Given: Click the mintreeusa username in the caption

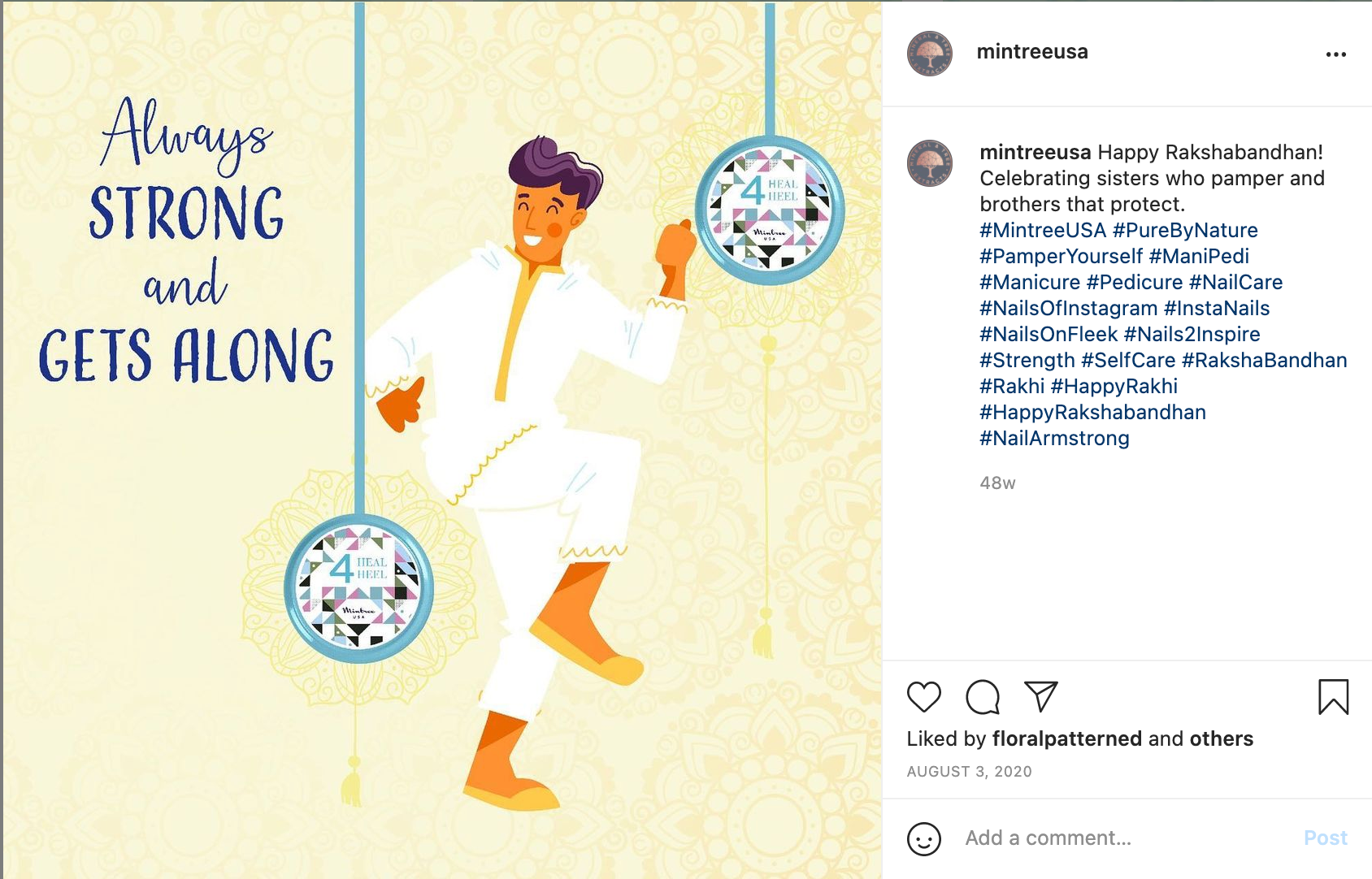Looking at the screenshot, I should 1036,152.
